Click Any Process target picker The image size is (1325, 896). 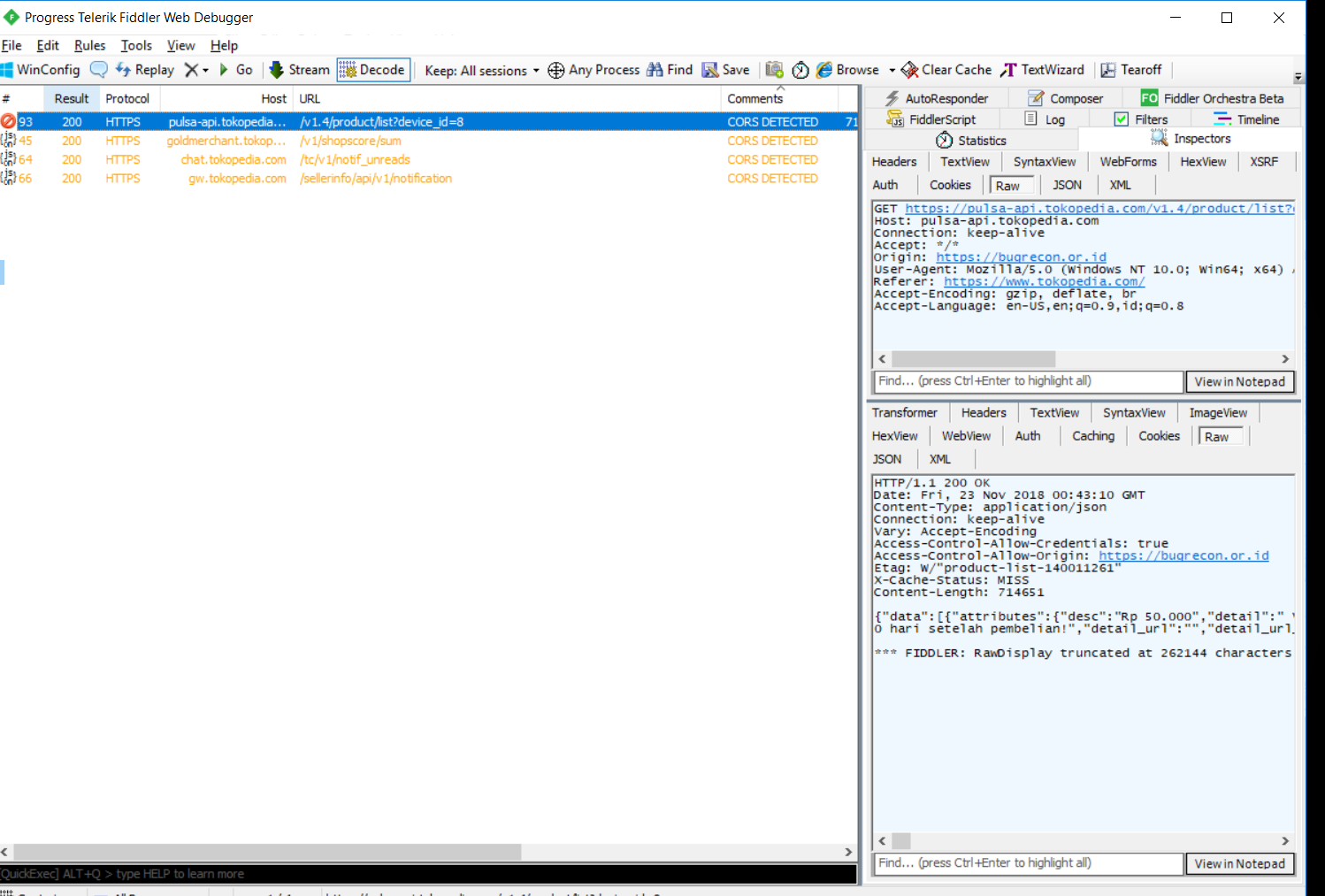(x=594, y=70)
